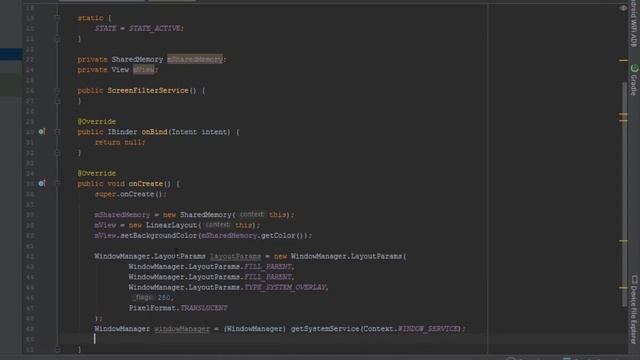This screenshot has width=640, height=360.
Task: Click the TYPE_SYSTEM_OVERLAY constant
Action: (x=285, y=287)
